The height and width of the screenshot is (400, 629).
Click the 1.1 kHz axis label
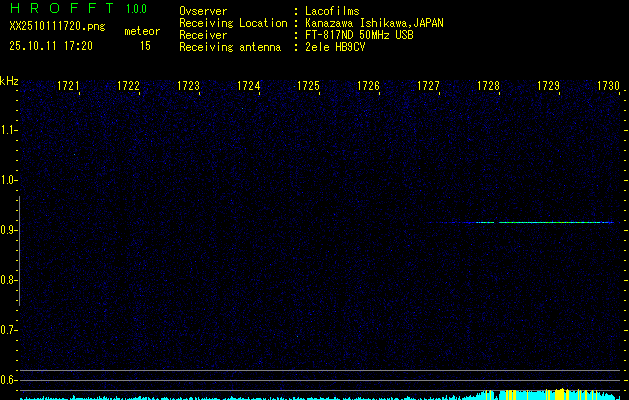click(x=8, y=130)
